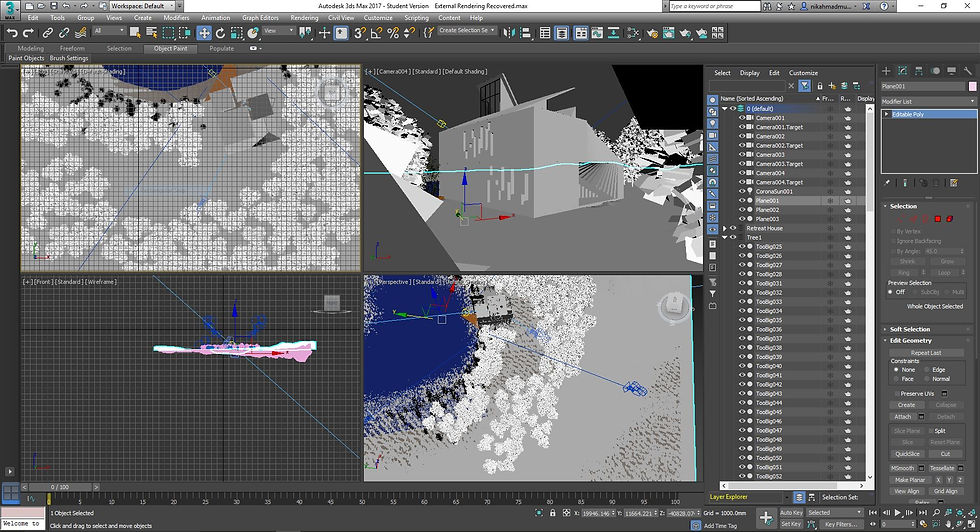Switch to Freeform ribbon tab

coord(72,48)
